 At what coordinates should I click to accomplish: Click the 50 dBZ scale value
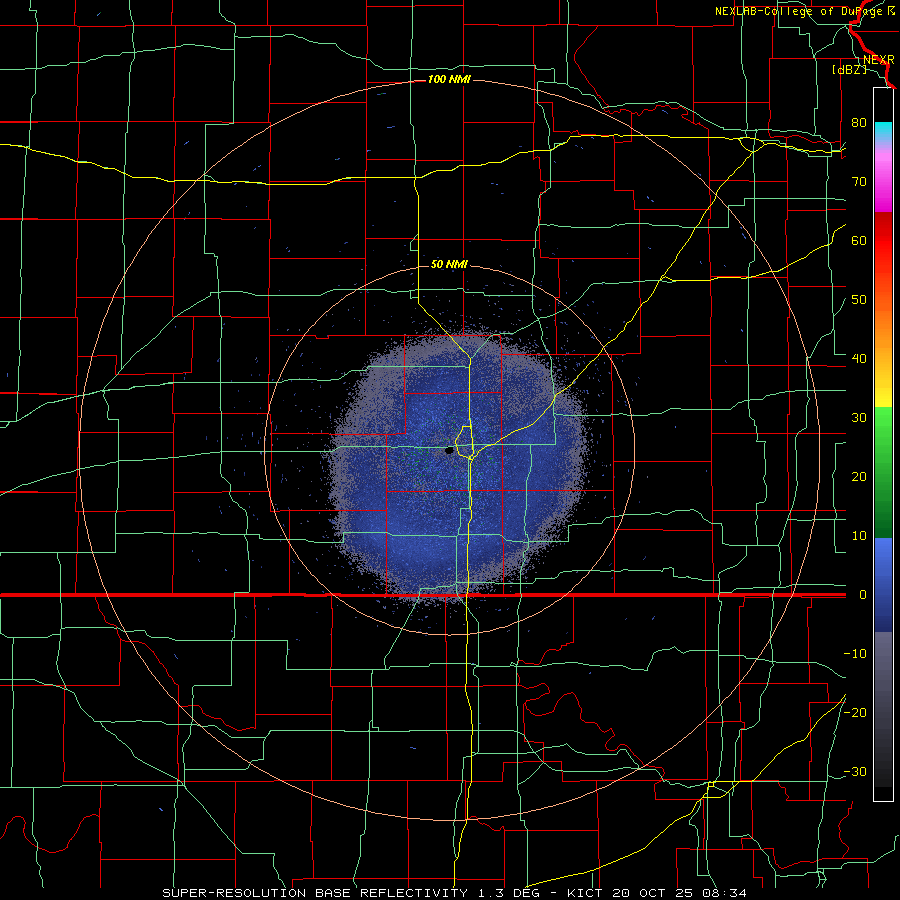point(859,300)
